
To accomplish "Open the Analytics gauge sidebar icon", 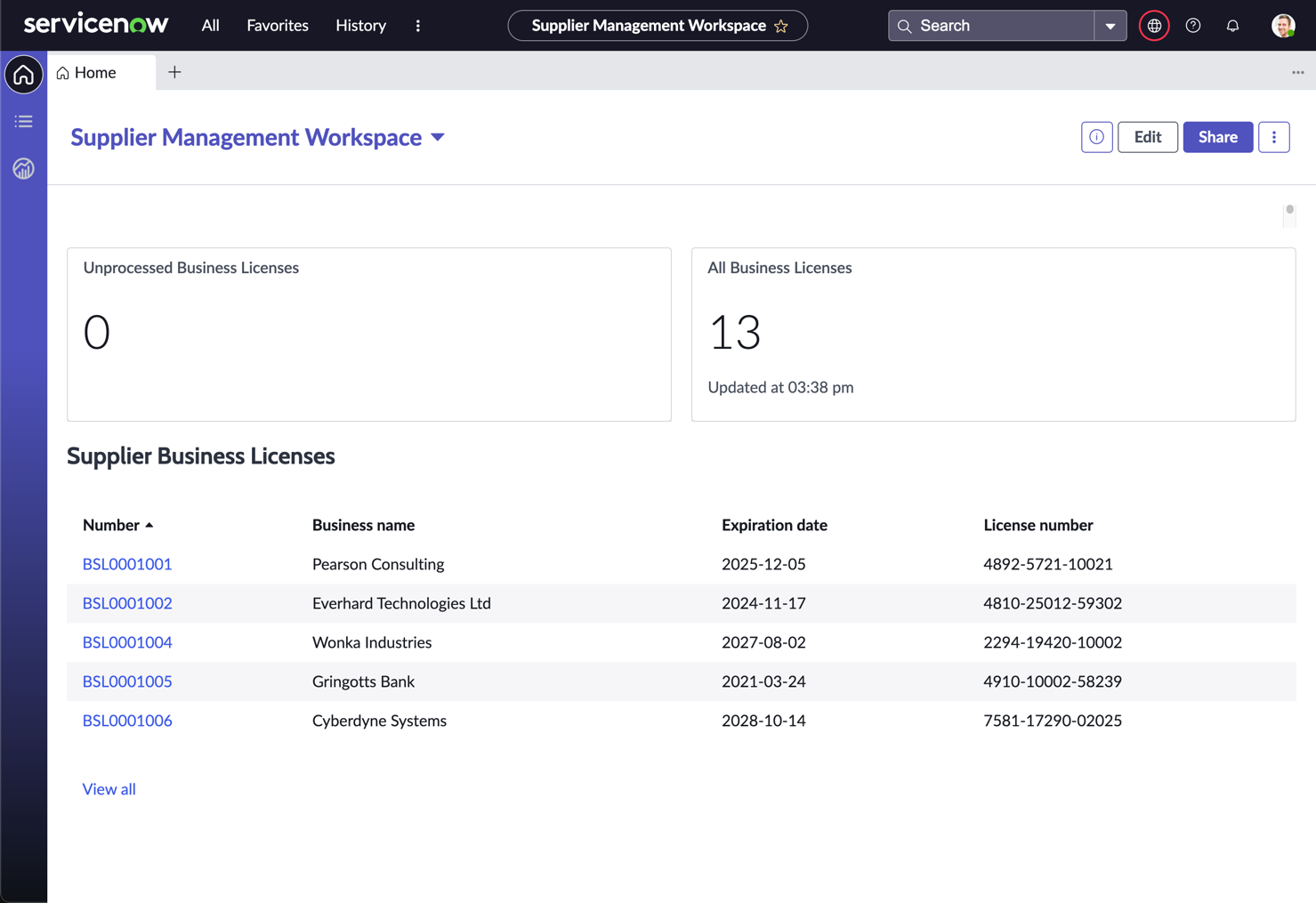I will click(x=24, y=168).
